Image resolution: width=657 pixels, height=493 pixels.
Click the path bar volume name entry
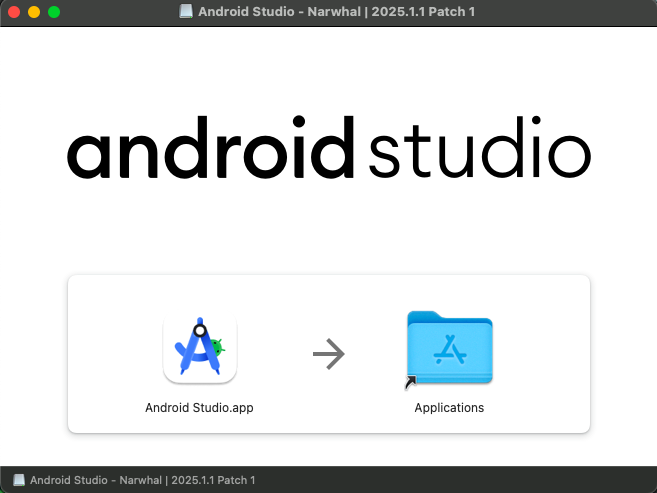(142, 480)
